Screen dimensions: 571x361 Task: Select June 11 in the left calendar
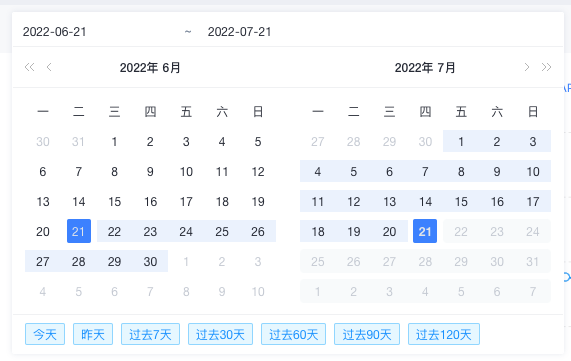(222, 171)
